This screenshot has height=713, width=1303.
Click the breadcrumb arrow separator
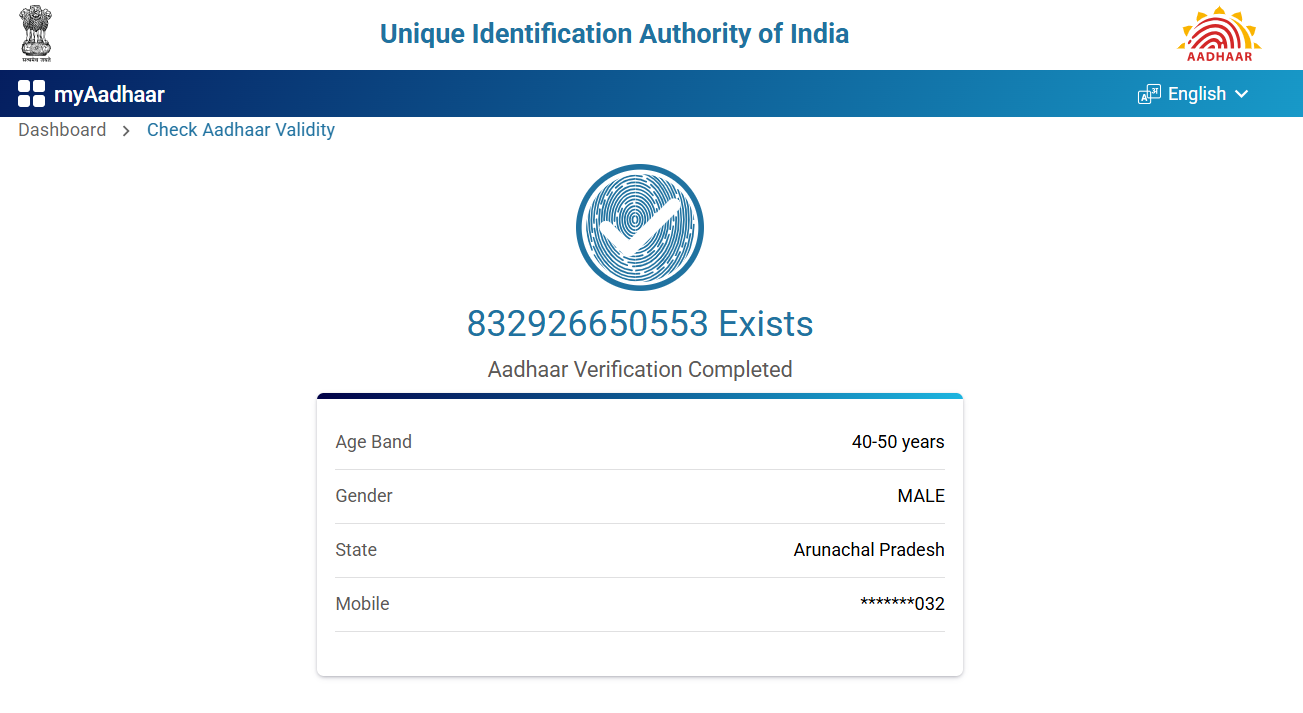coord(127,130)
